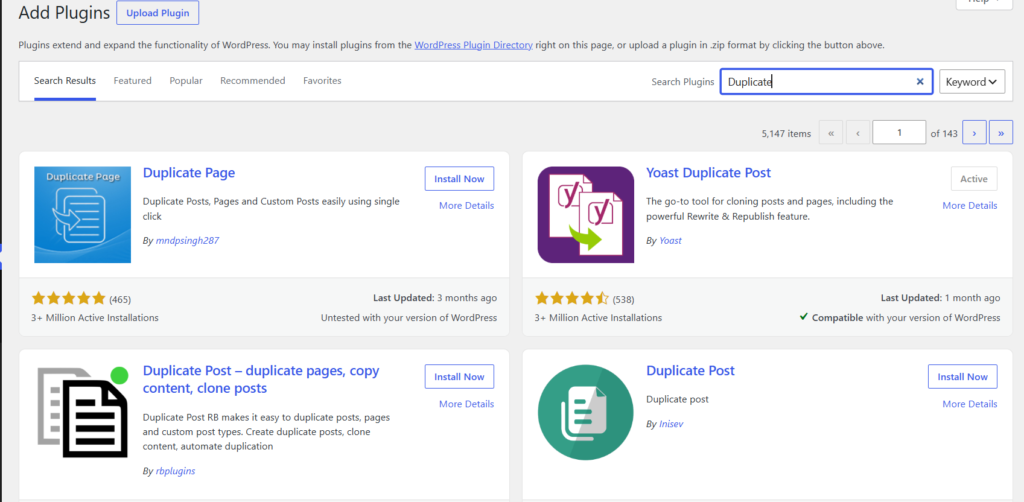Click the 'of 143' page total text

(944, 133)
